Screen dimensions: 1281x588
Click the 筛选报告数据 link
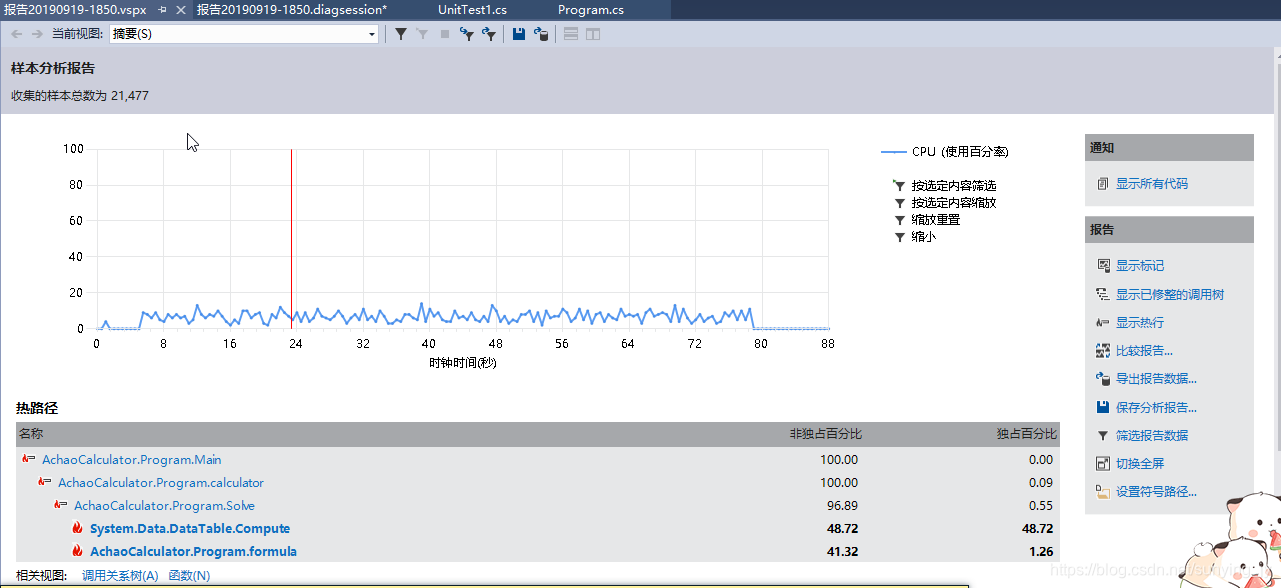[1152, 436]
